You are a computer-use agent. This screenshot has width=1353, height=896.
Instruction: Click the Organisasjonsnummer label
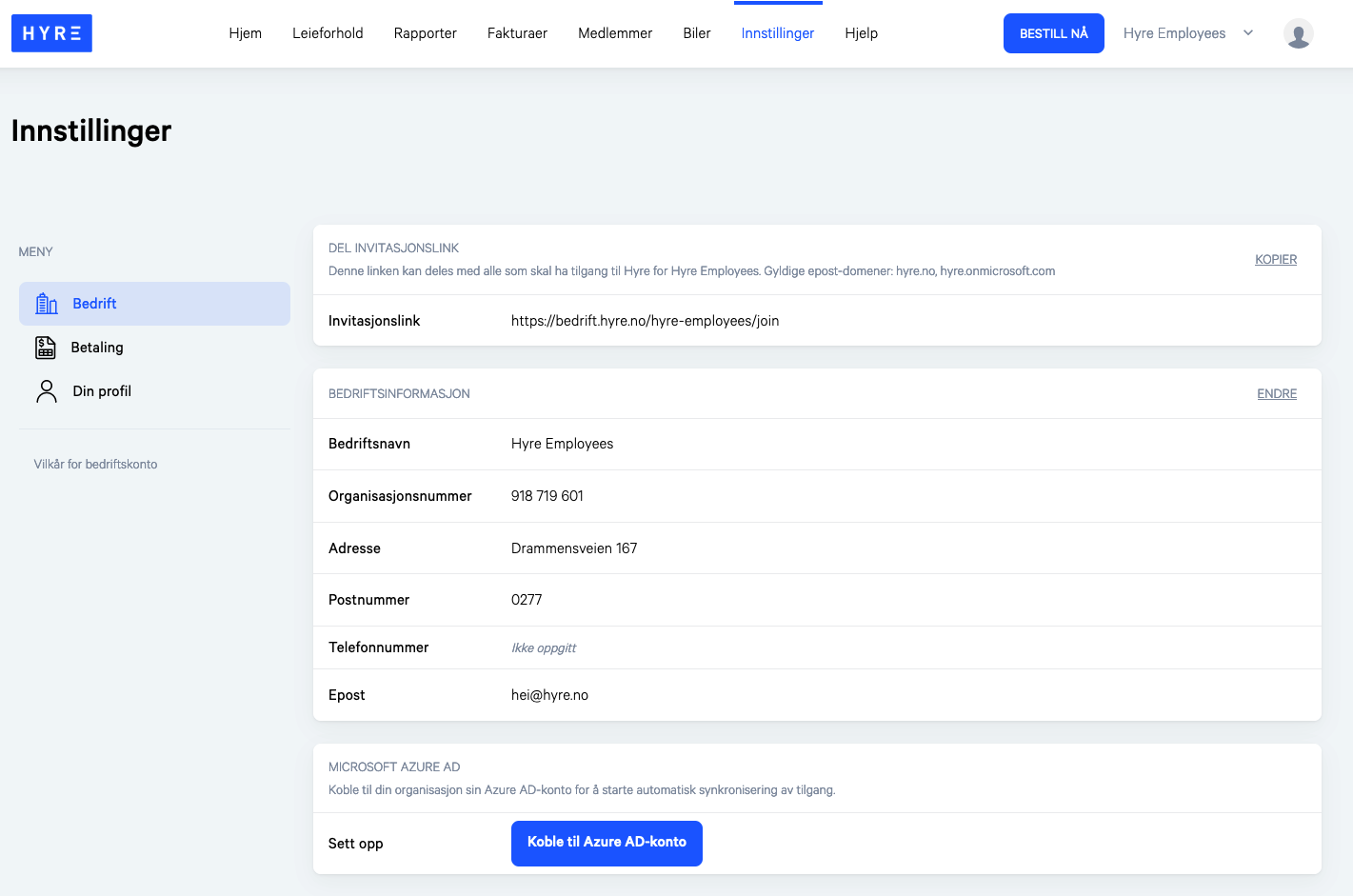point(400,496)
